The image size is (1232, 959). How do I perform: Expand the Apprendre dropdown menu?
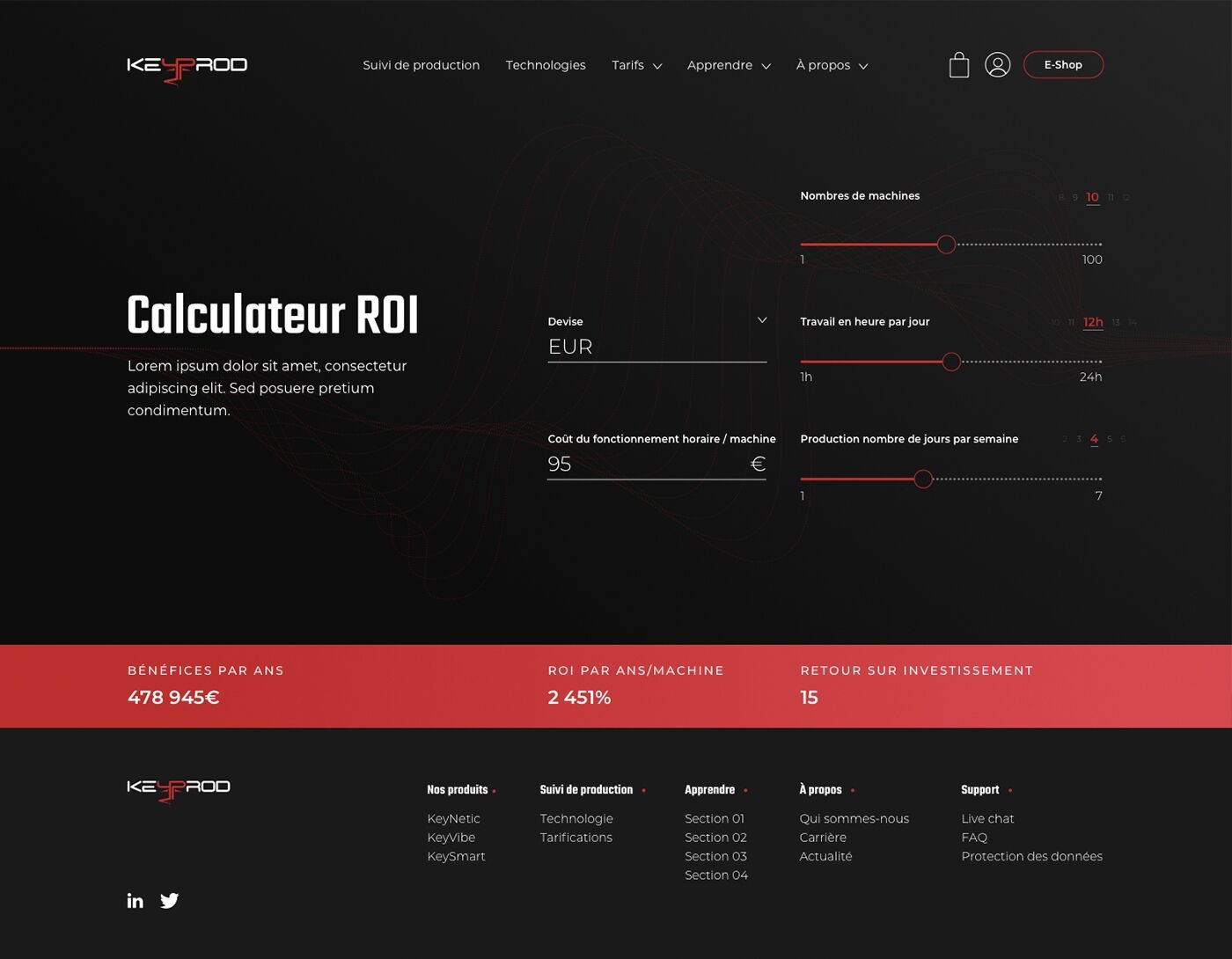729,65
